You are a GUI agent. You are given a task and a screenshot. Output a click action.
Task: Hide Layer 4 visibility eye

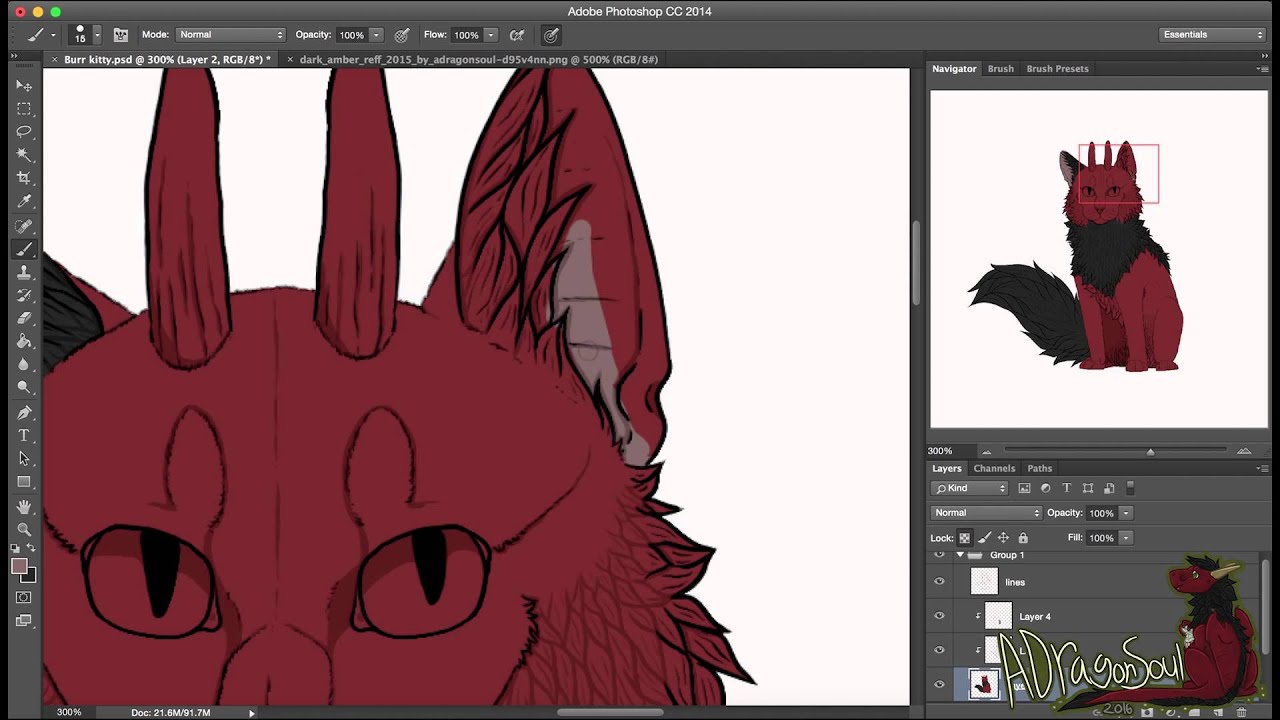[939, 616]
